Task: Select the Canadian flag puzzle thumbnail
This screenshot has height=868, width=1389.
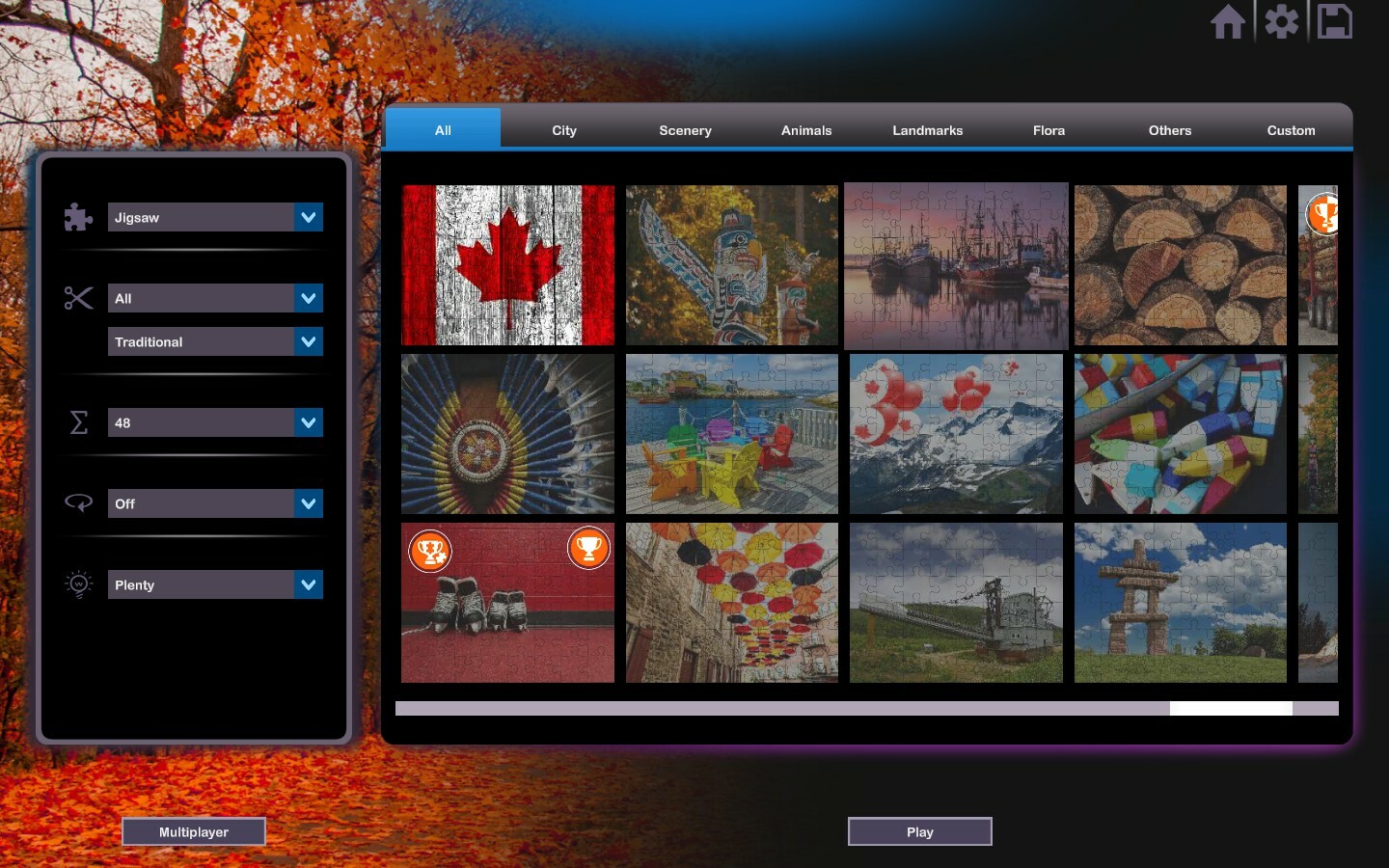Action: 507,265
